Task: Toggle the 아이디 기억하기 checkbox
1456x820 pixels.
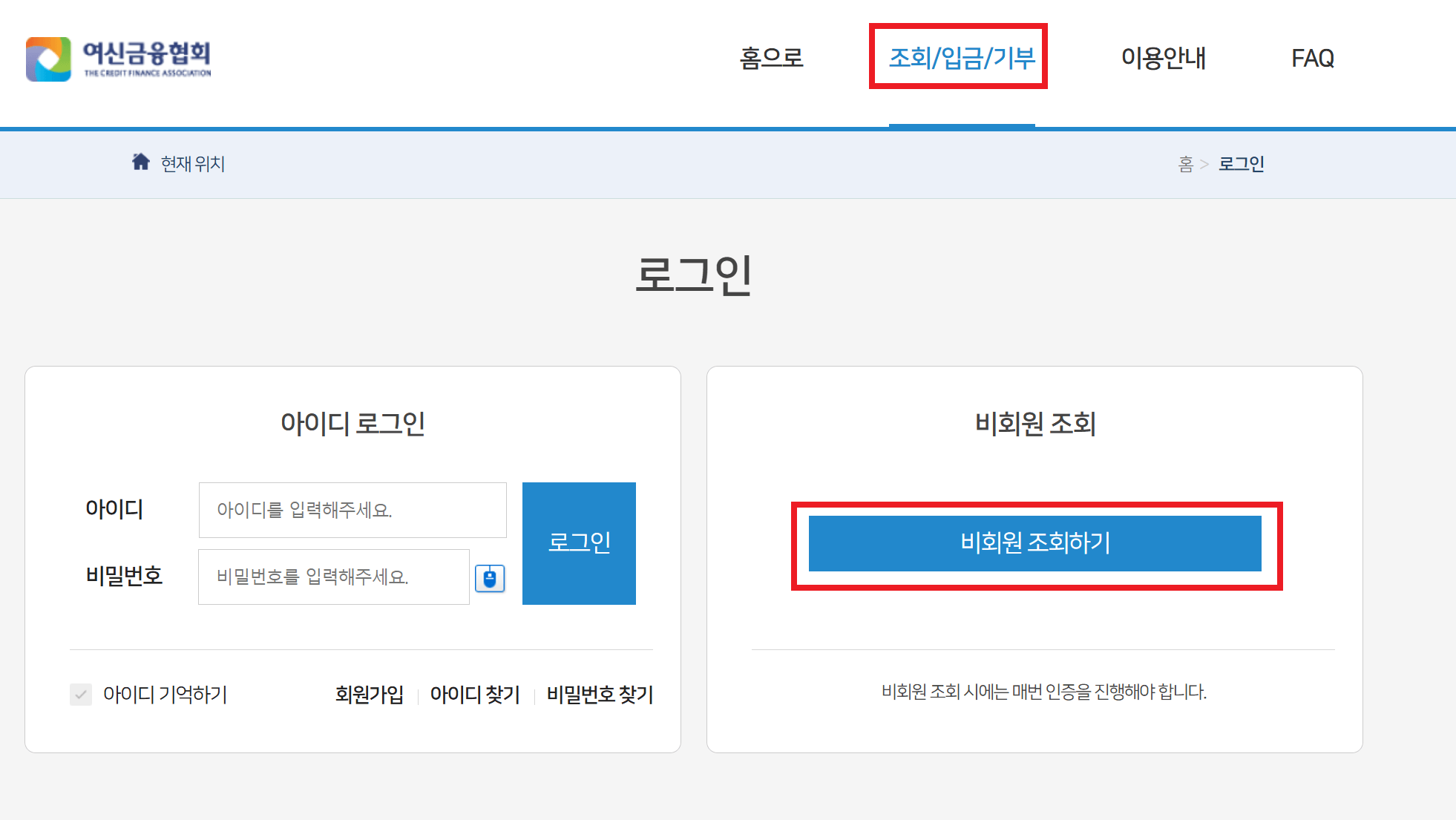Action: click(81, 695)
